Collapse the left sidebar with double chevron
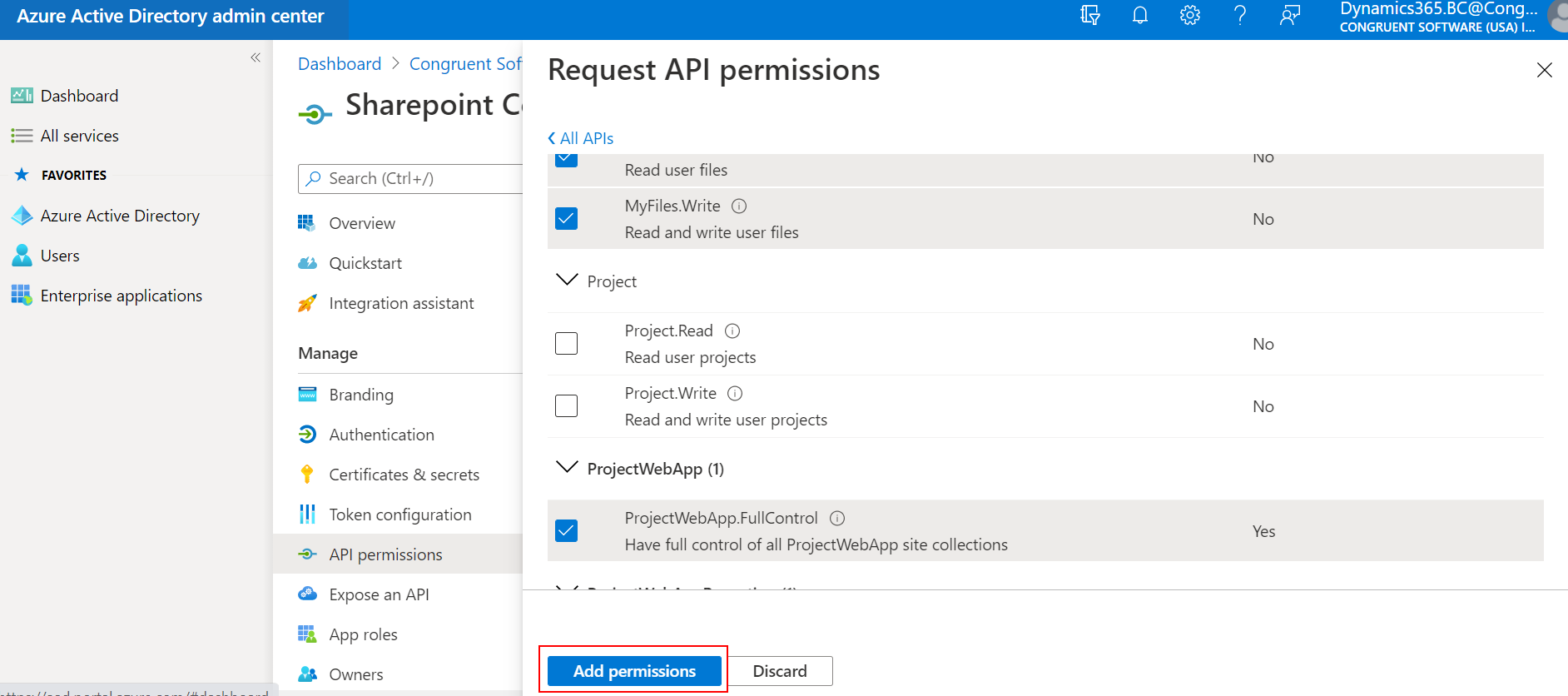Image resolution: width=1568 pixels, height=696 pixels. click(x=256, y=57)
